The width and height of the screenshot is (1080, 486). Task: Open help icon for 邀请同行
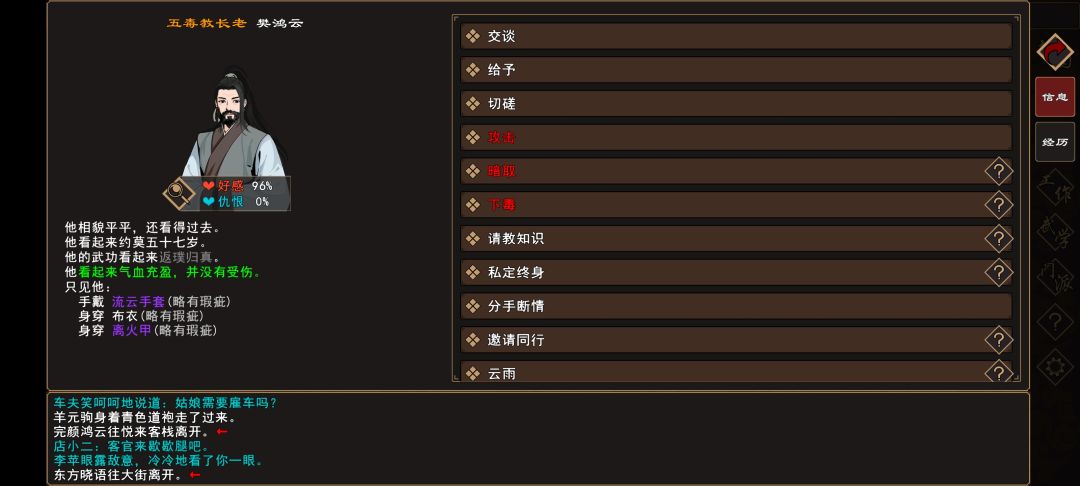coord(998,340)
